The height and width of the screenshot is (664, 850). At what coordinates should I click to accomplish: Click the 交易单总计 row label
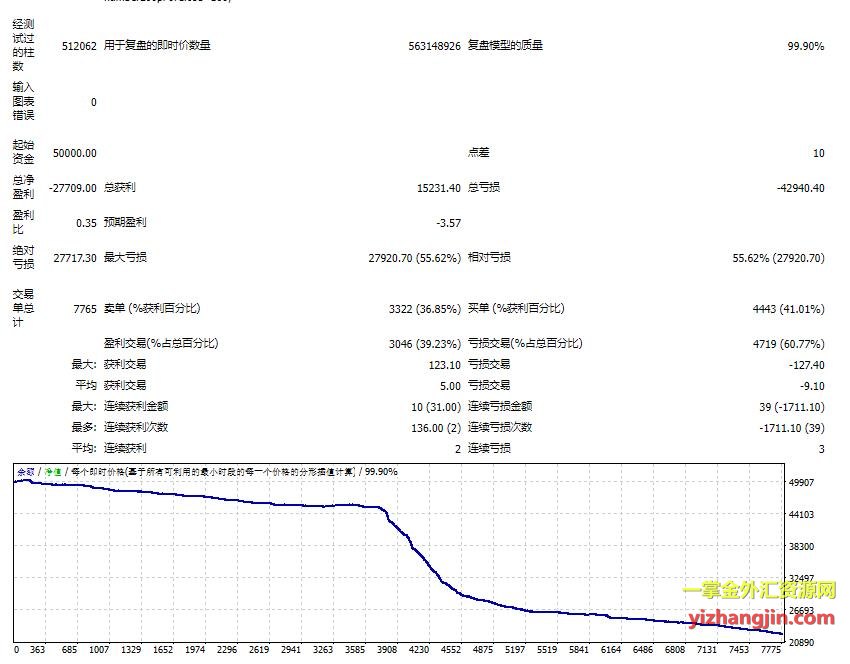coord(23,308)
